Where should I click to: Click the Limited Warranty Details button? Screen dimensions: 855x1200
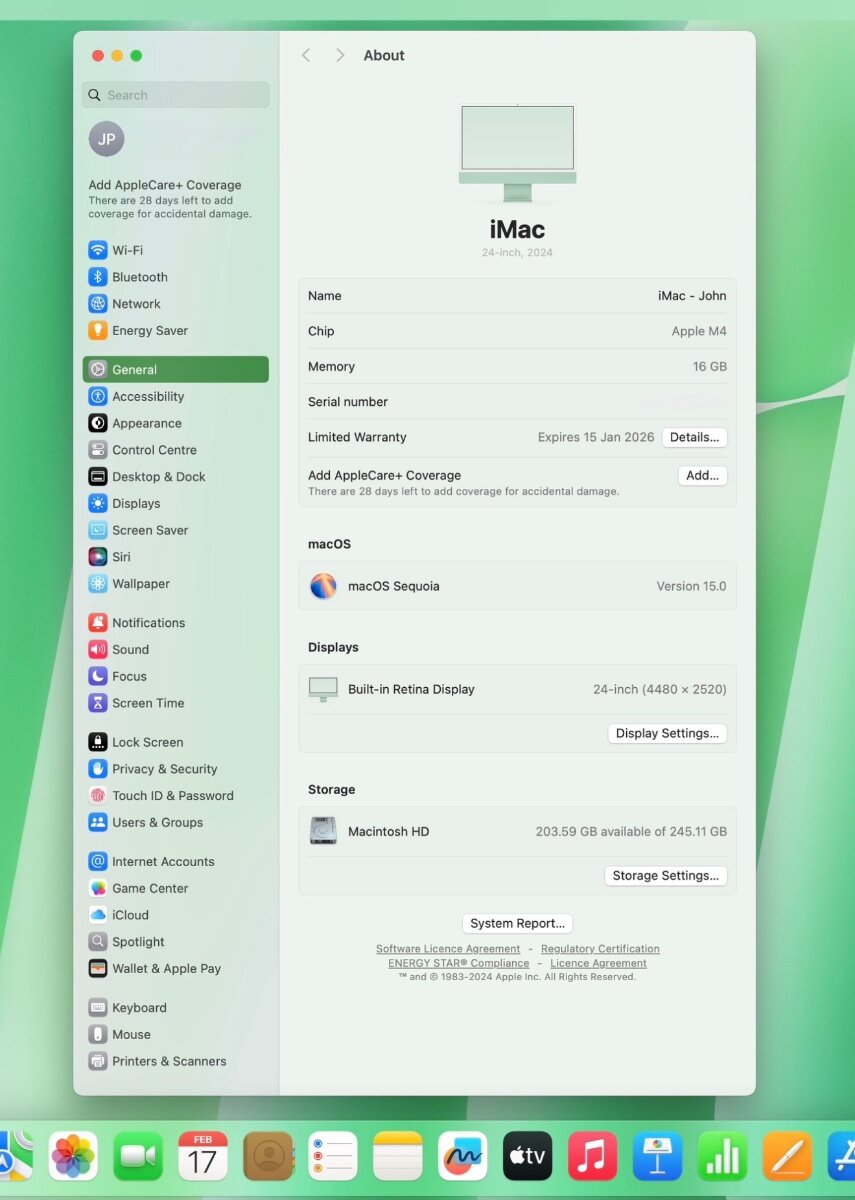pos(694,437)
